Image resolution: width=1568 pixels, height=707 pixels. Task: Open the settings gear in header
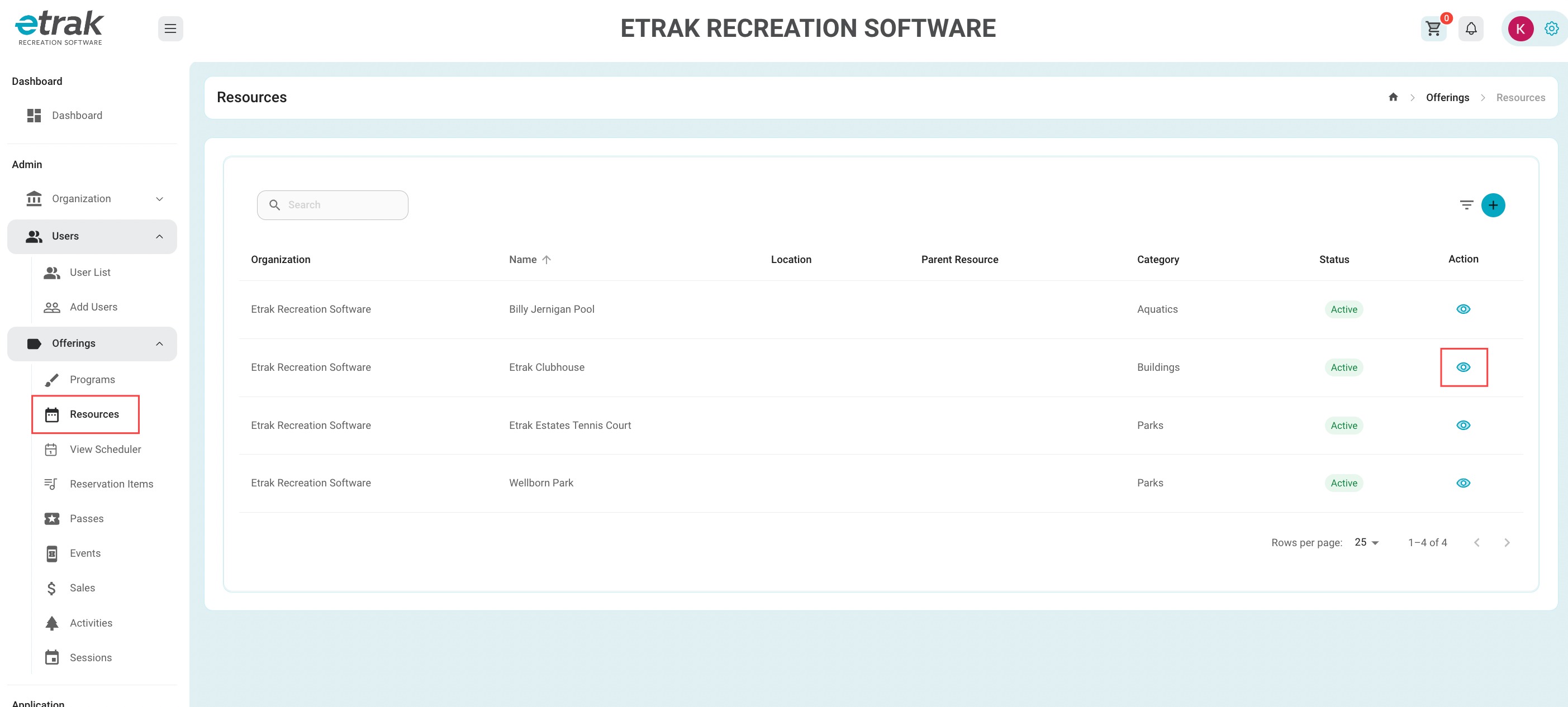pyautogui.click(x=1552, y=28)
